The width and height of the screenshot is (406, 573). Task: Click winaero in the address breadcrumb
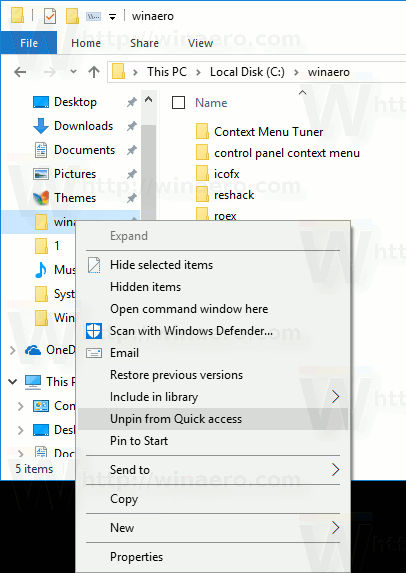click(329, 72)
